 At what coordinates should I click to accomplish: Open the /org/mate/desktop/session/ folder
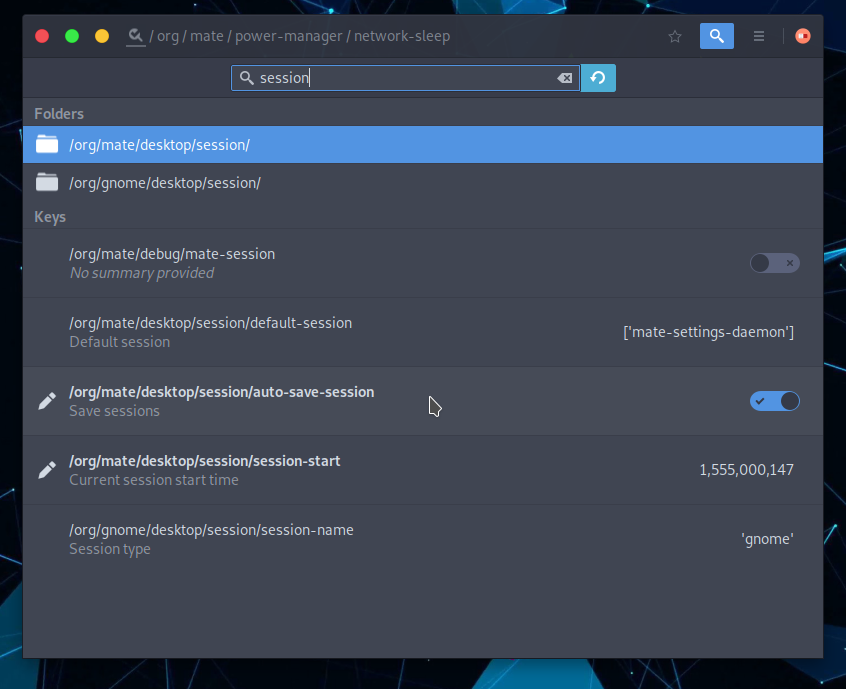160,145
